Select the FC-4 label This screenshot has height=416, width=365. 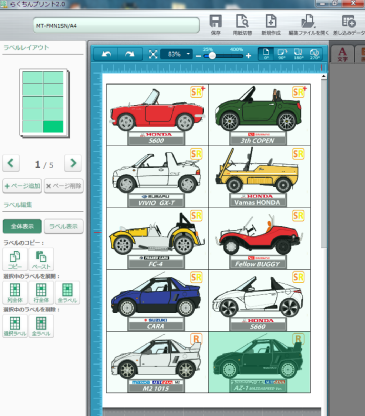coord(157,239)
